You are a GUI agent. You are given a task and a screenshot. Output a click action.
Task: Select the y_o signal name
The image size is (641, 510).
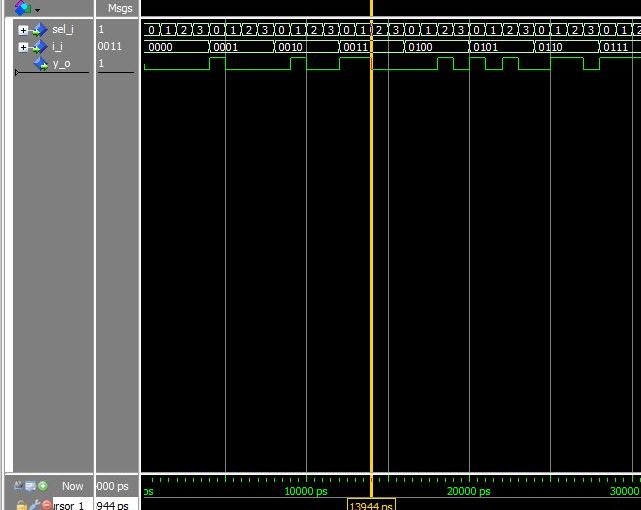click(61, 64)
